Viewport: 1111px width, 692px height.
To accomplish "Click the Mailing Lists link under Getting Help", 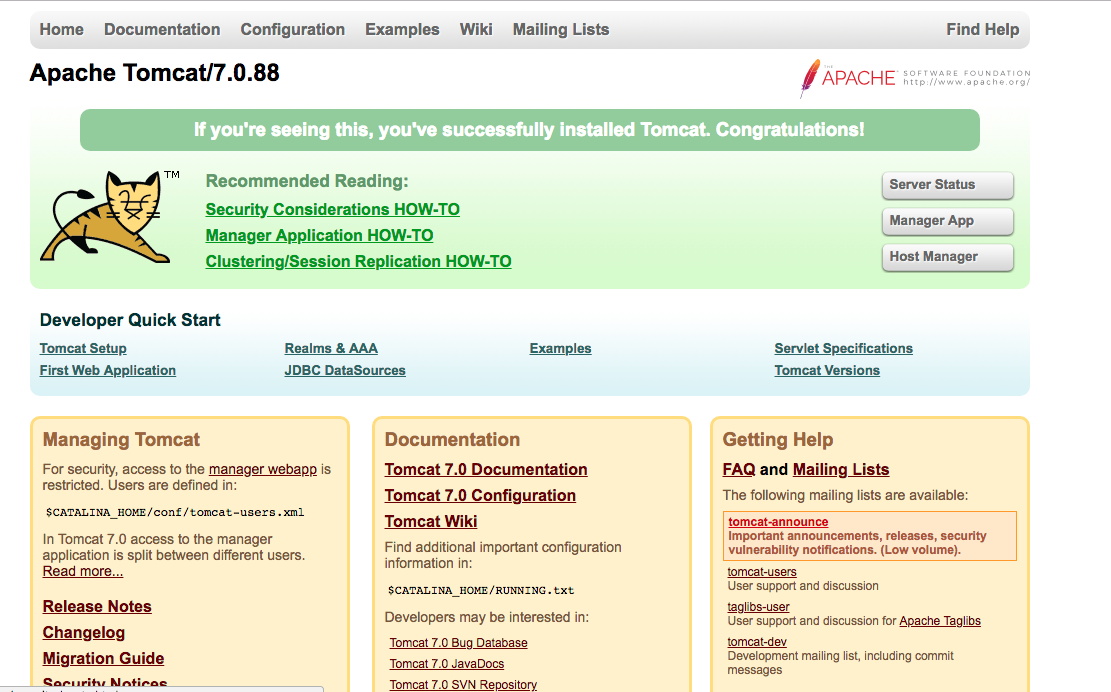I will [841, 470].
